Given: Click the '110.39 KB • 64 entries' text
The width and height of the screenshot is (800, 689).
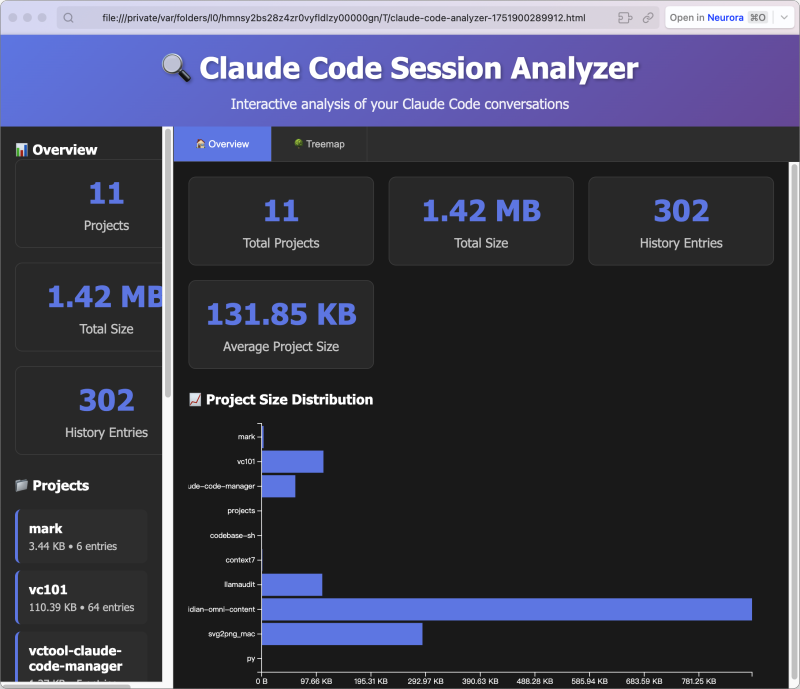Looking at the screenshot, I should click(x=82, y=607).
